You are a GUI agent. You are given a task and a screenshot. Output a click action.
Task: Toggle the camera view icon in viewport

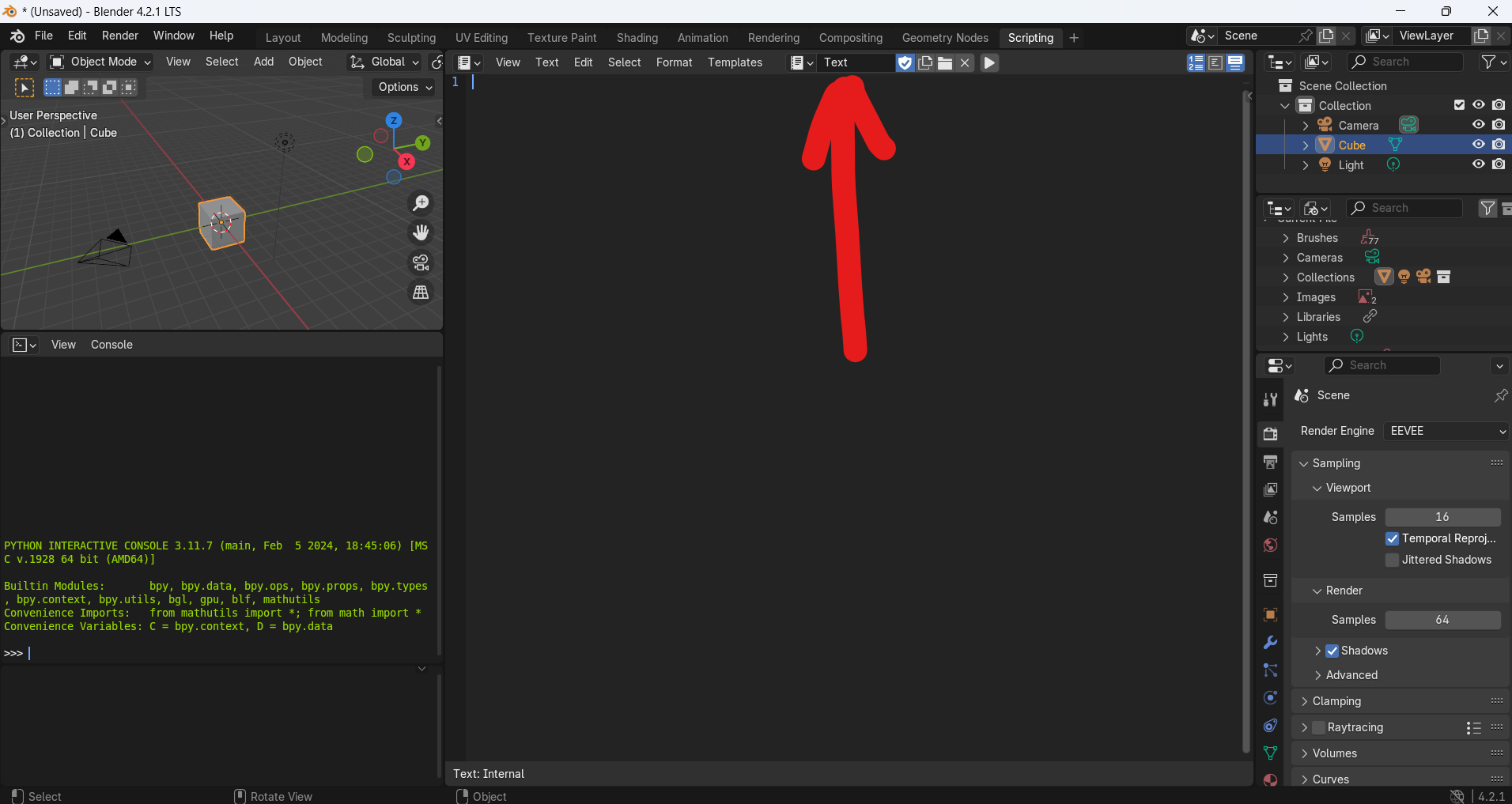[x=420, y=262]
